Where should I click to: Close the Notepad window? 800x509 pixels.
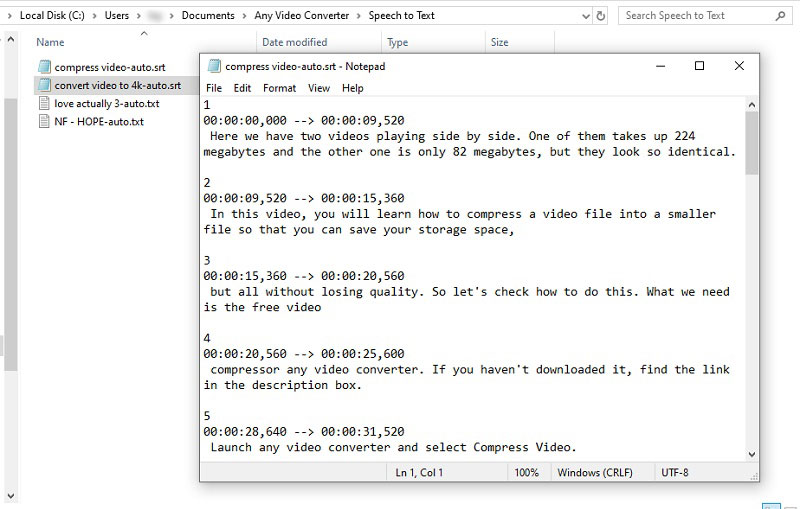(739, 66)
